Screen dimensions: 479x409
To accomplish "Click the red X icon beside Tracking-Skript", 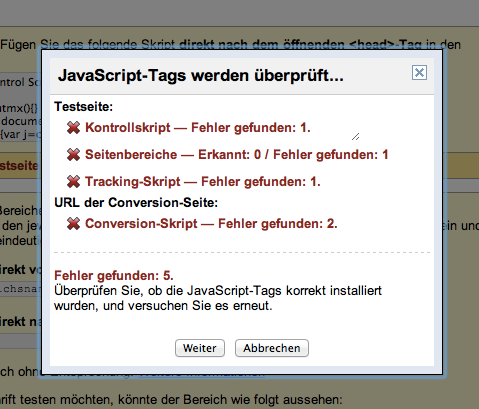I will pos(73,182).
